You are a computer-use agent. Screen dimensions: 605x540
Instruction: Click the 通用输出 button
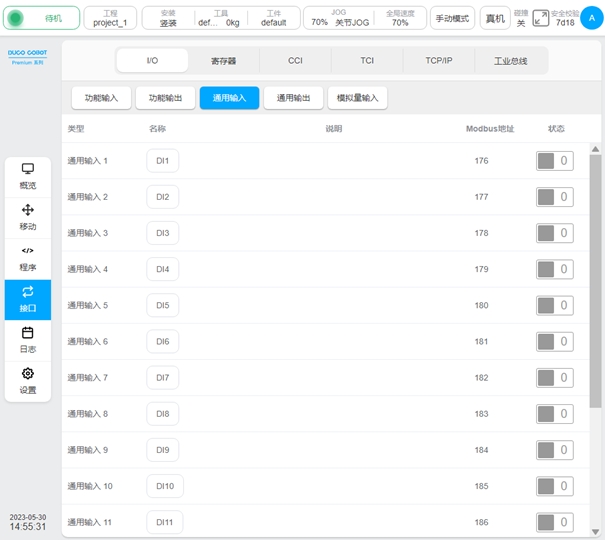[300, 98]
